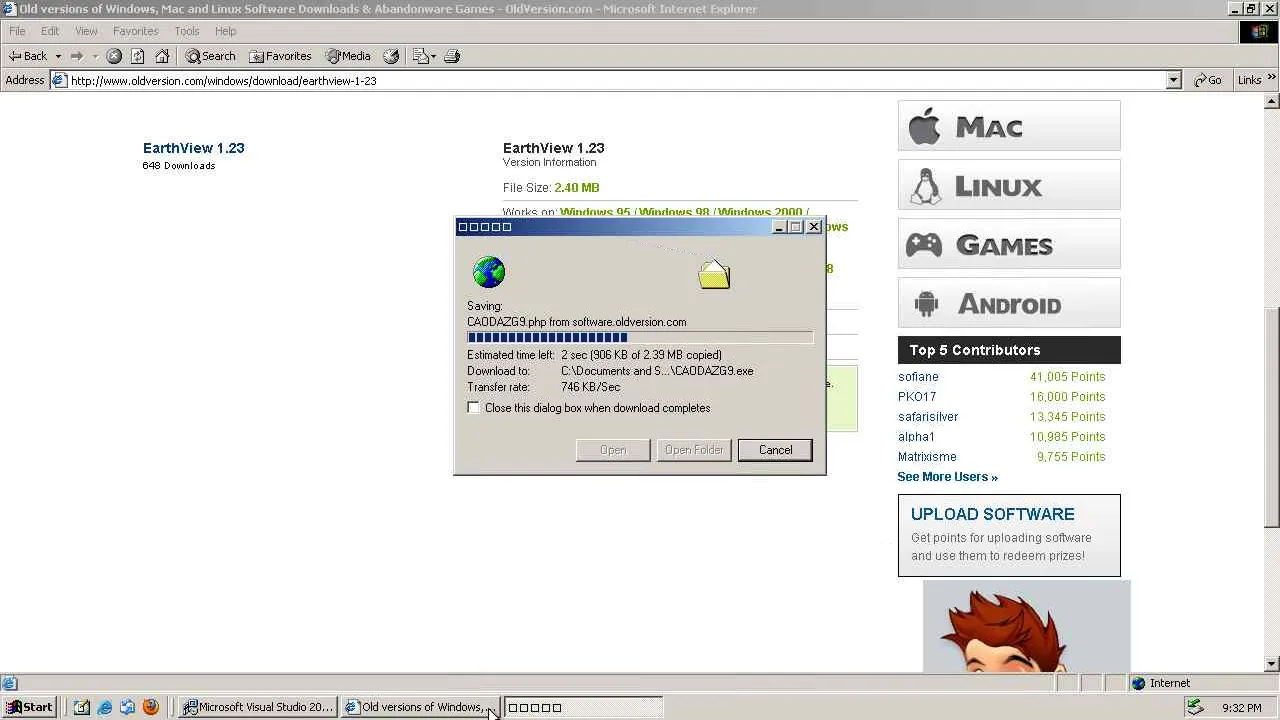Viewport: 1280px width, 720px height.
Task: Open the Favorites menu in the menu bar
Action: 136,31
